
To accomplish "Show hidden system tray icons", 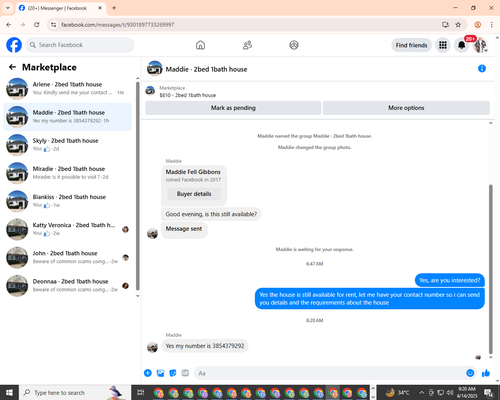I will tap(421, 393).
